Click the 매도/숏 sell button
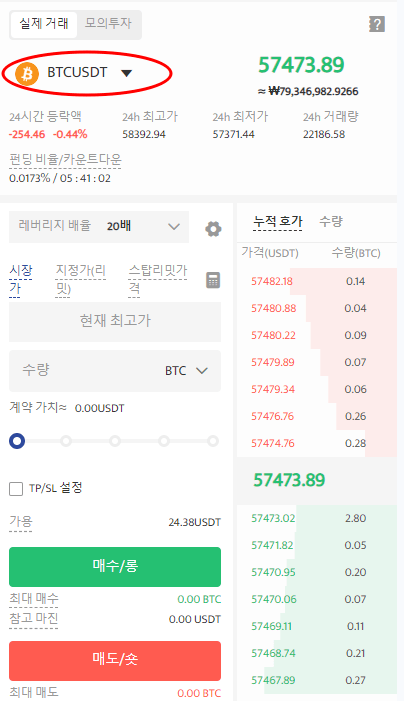Screen dimensions: 404x701 tap(115, 660)
